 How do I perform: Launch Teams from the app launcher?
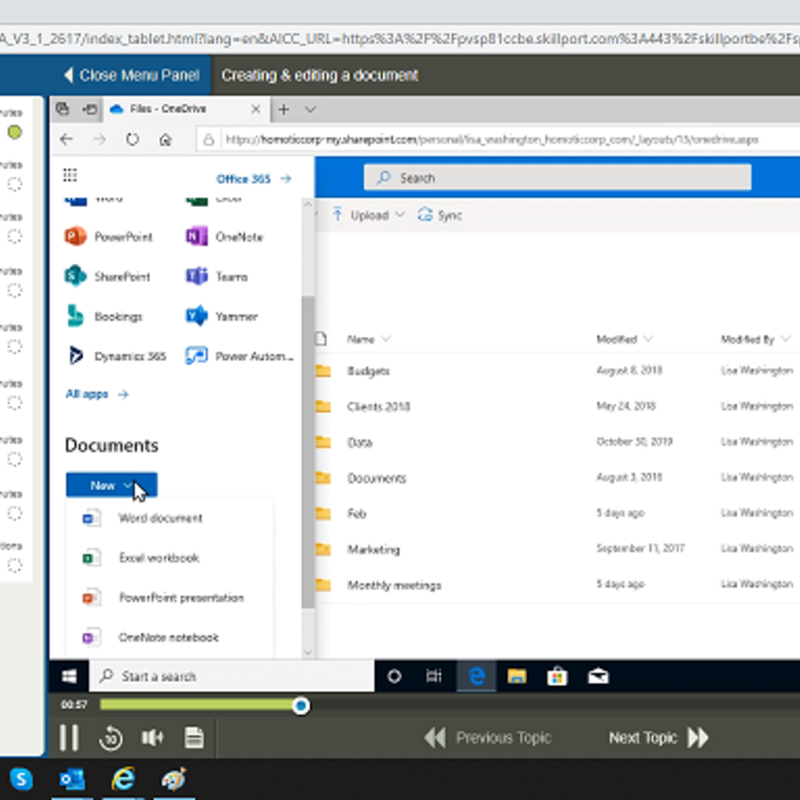pyautogui.click(x=217, y=277)
